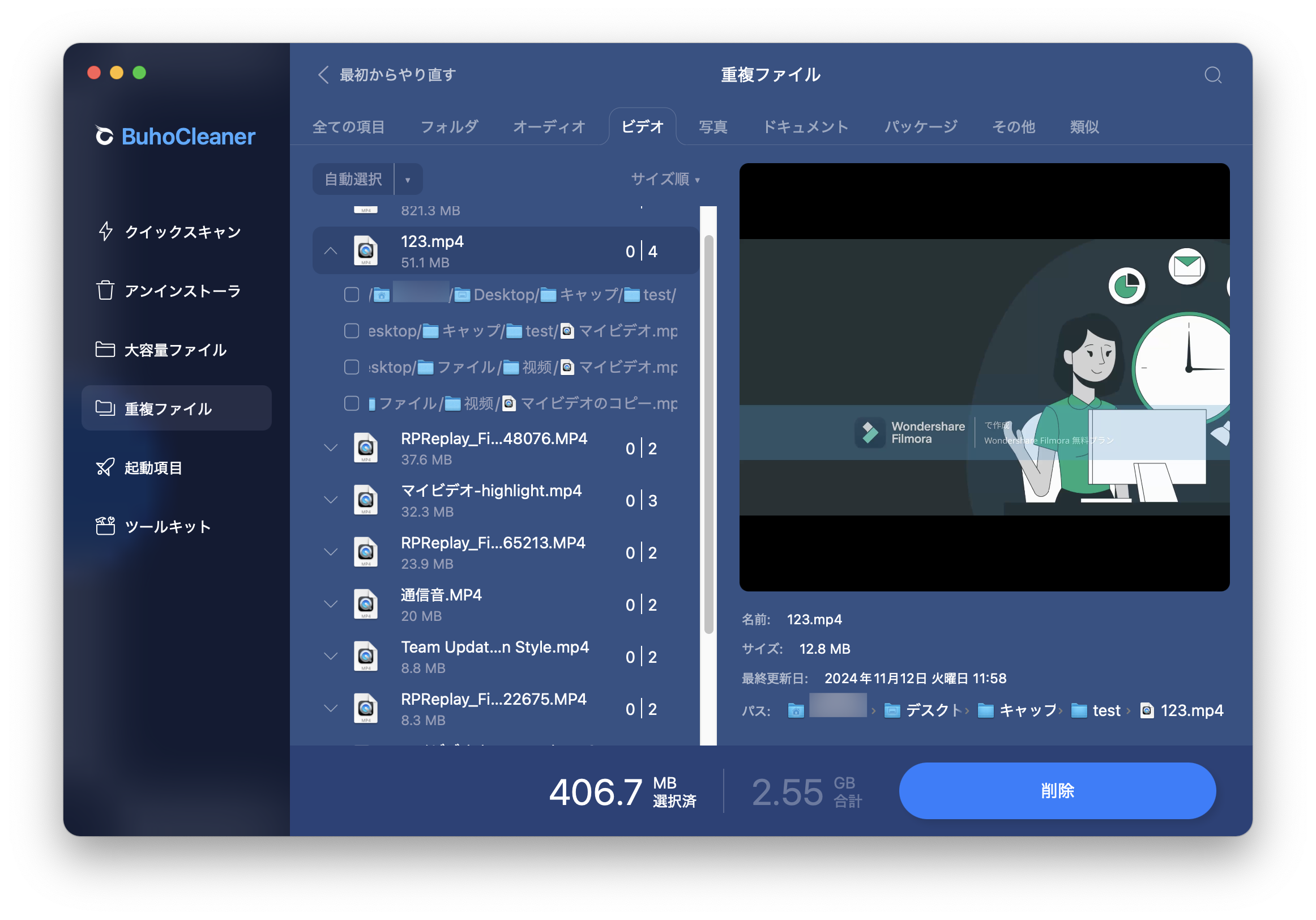
Task: Click the 2024年11月12日 modified date value
Action: [915, 679]
